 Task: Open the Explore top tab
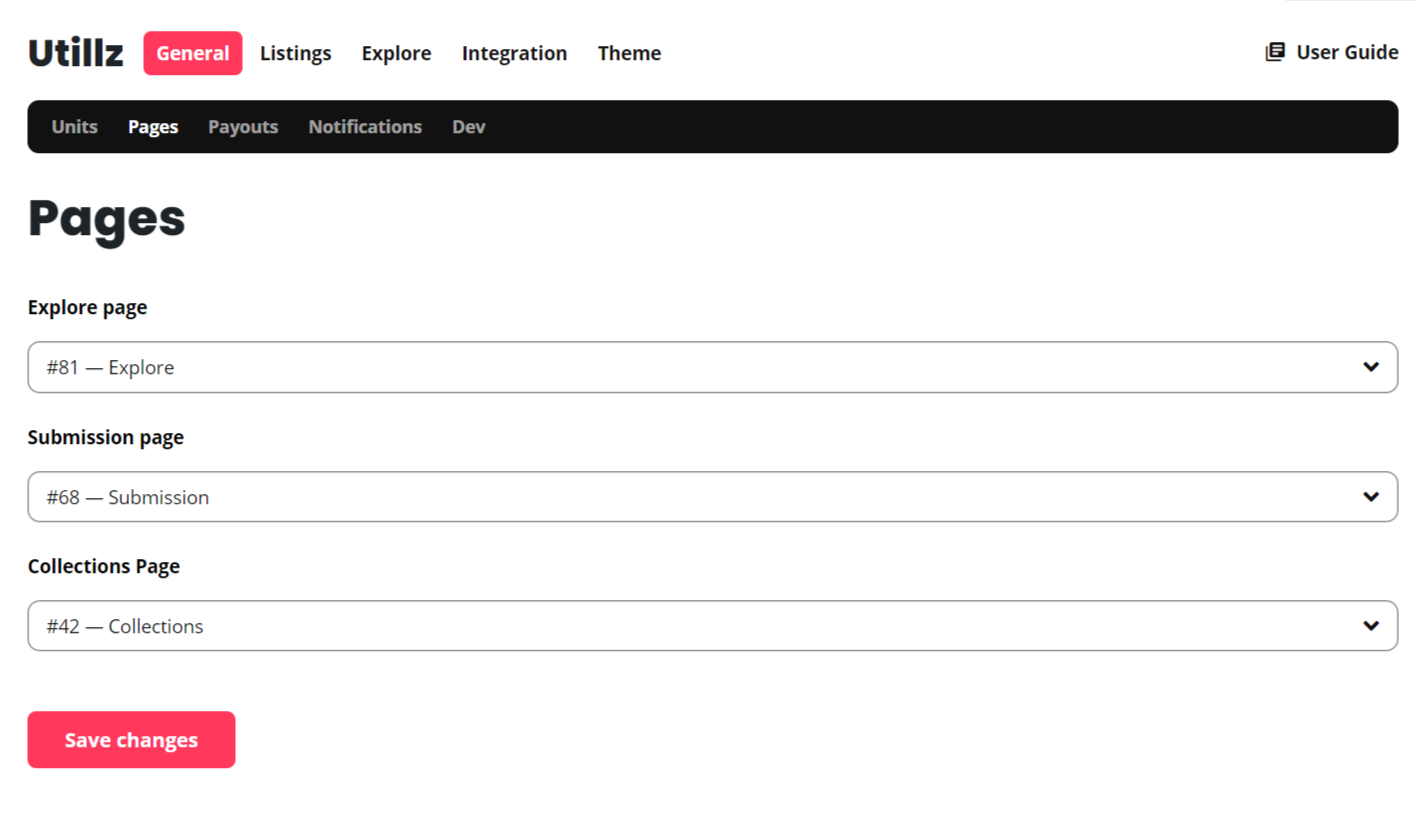pyautogui.click(x=397, y=53)
